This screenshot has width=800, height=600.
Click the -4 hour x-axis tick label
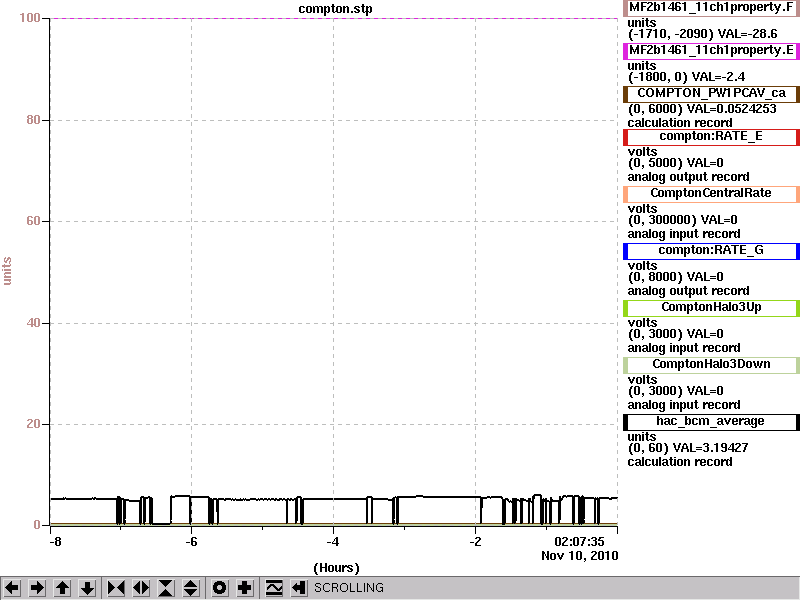point(333,542)
